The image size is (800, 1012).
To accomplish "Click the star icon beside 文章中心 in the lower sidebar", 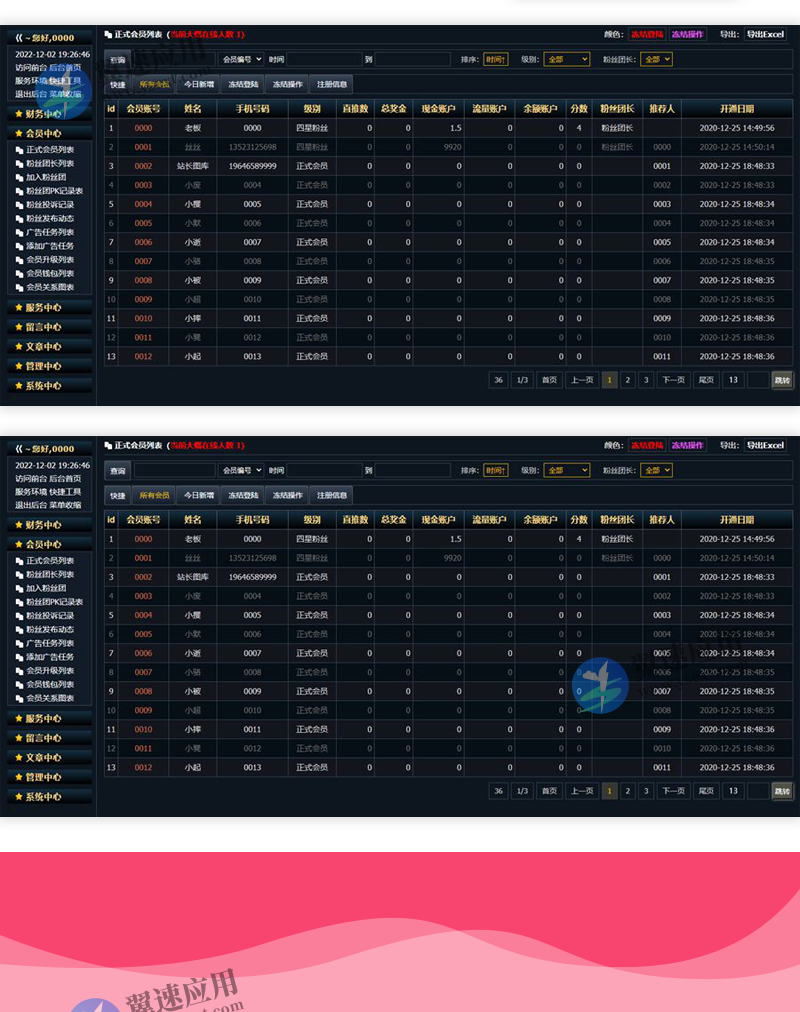I will pyautogui.click(x=18, y=758).
